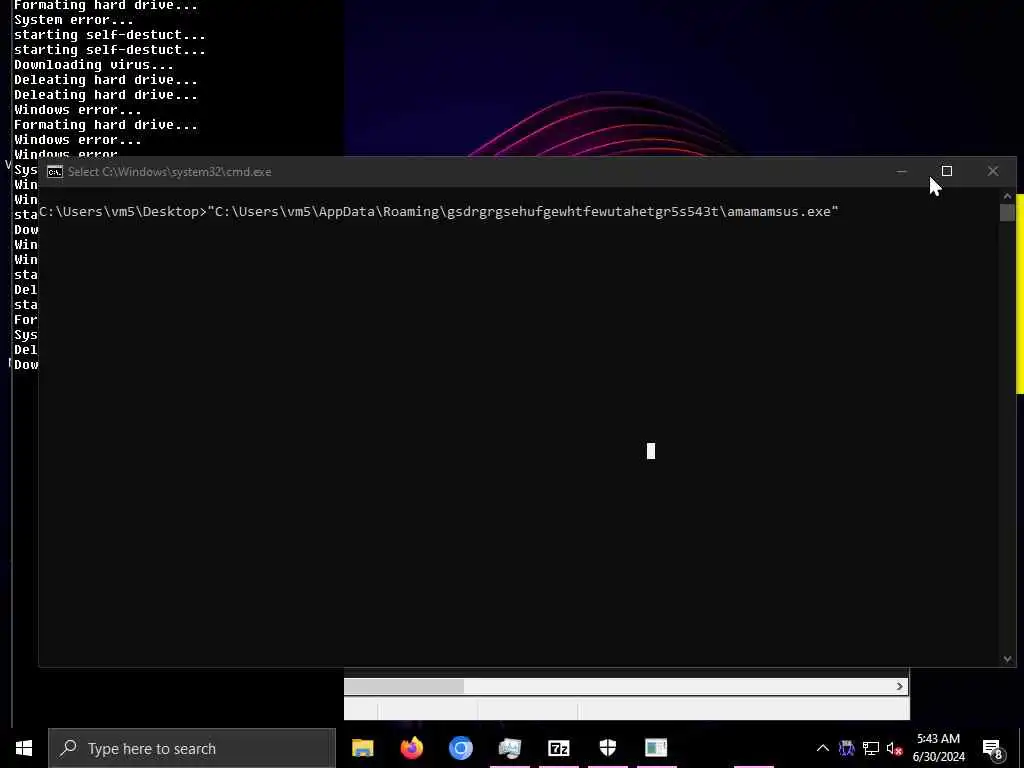
Task: Open File Explorer from the taskbar
Action: pyautogui.click(x=362, y=748)
